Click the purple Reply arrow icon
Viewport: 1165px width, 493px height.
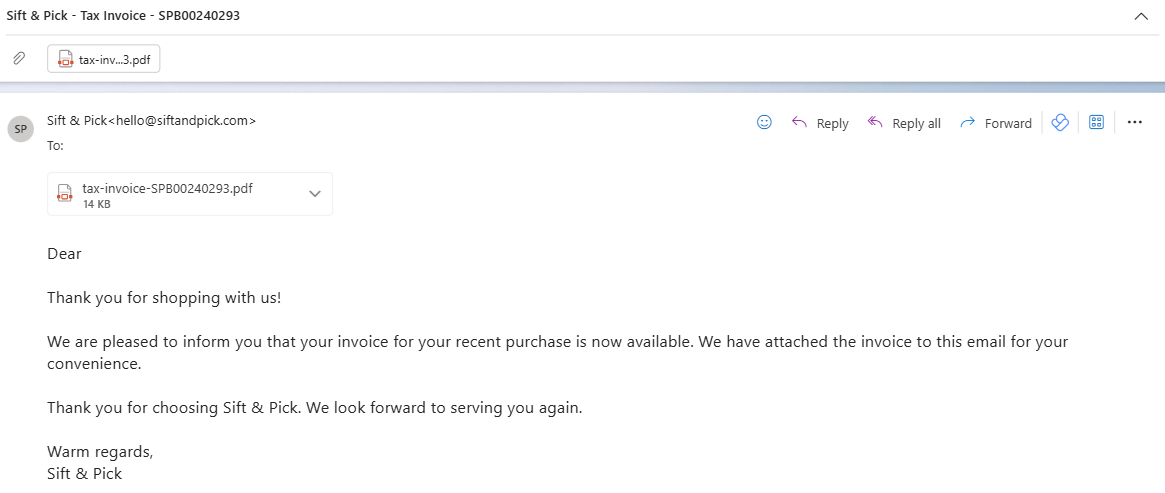coord(799,123)
